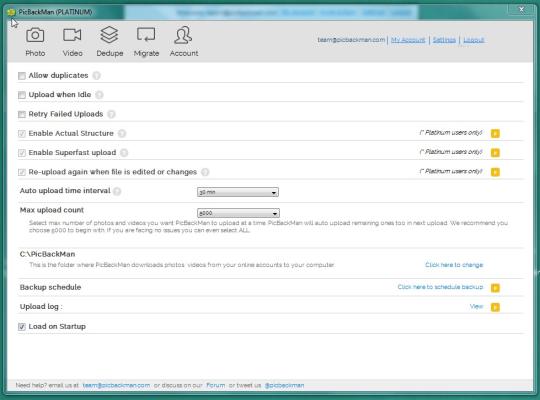The image size is (540, 400).
Task: Select the Video tab label
Action: 72,53
